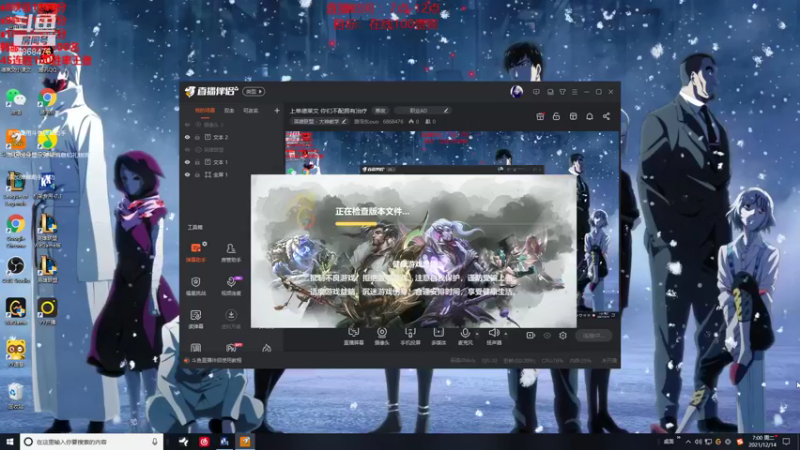Add a camera source
This screenshot has width=800, height=450.
[x=382, y=336]
